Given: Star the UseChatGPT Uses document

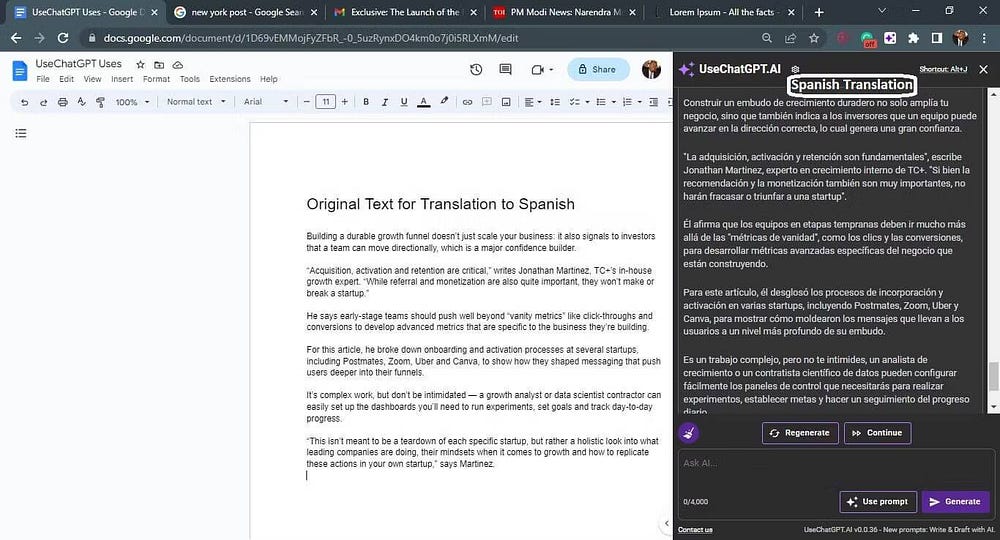Looking at the screenshot, I should [x=140, y=64].
